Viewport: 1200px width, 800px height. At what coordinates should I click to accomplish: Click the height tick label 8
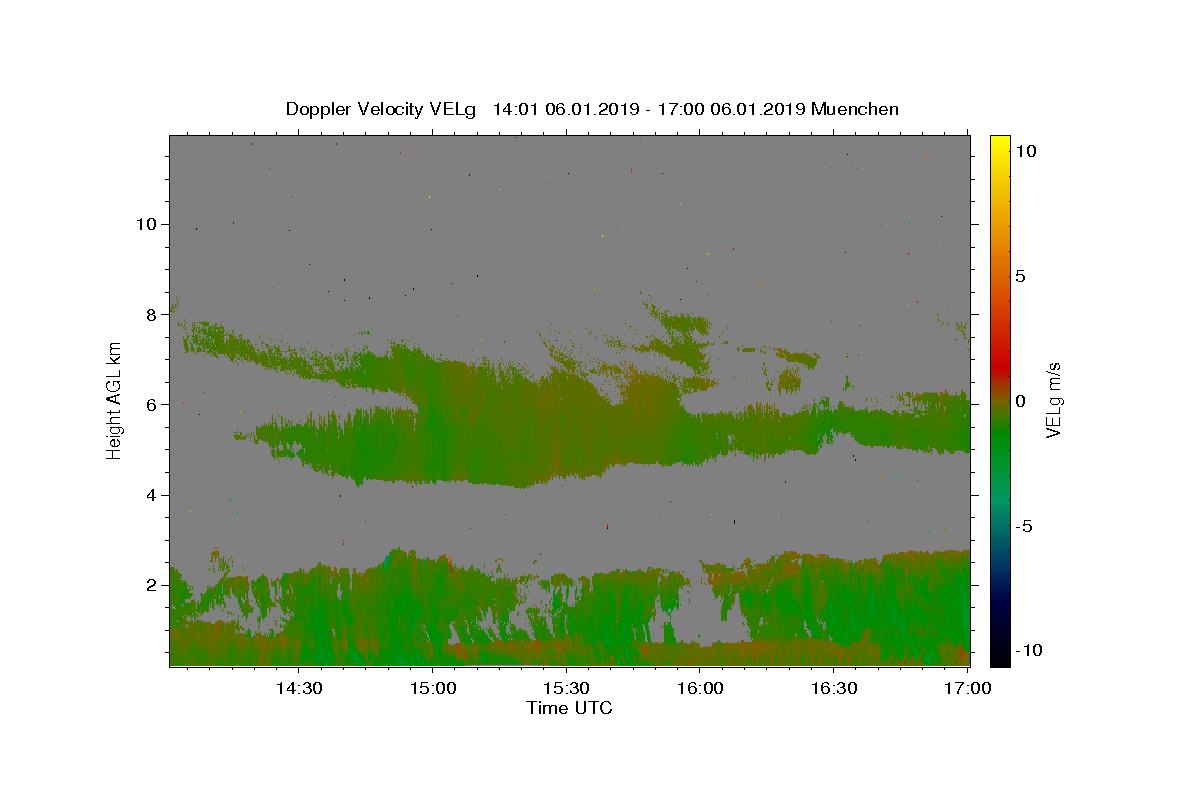point(150,314)
